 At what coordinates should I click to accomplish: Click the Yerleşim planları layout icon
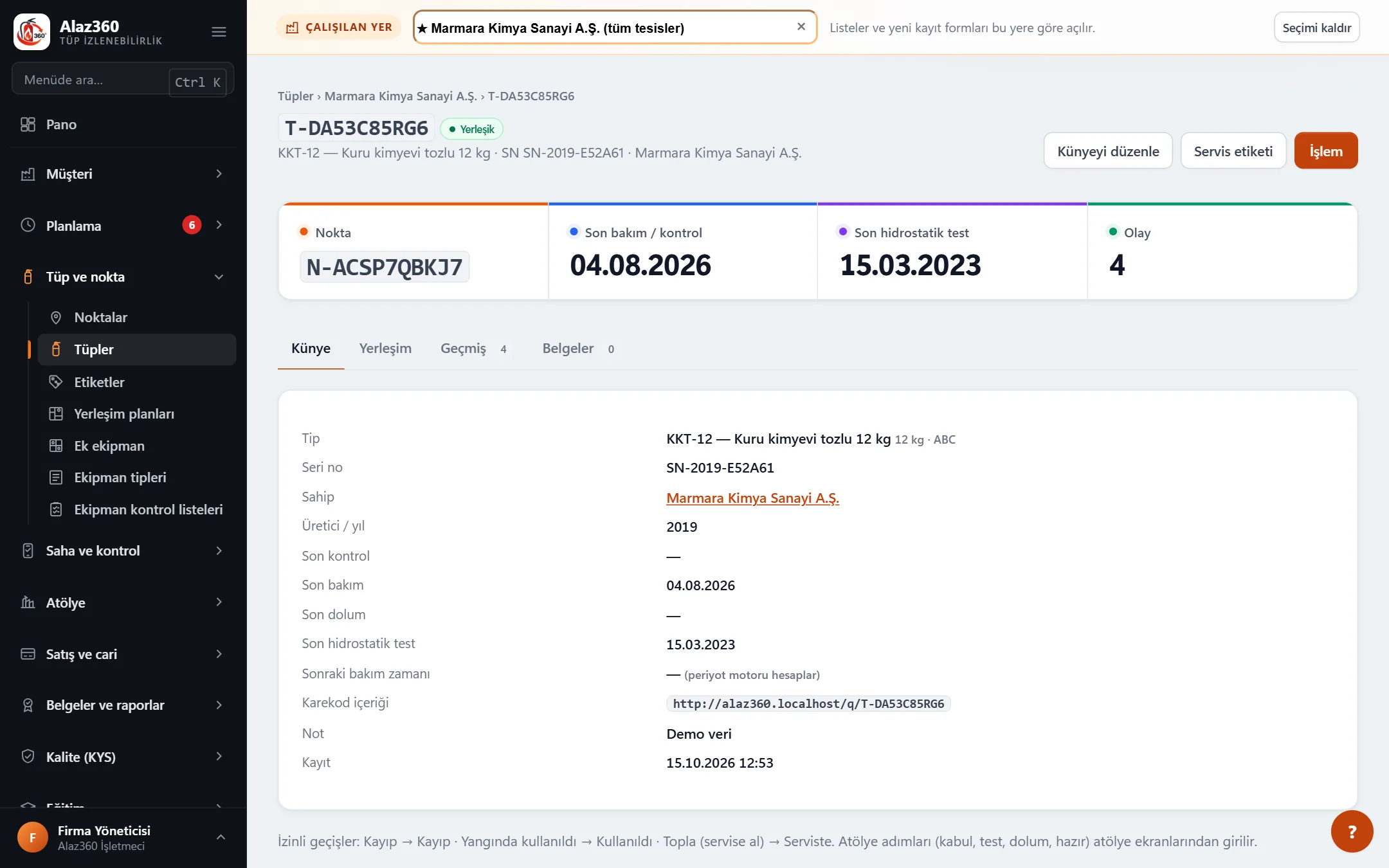[x=56, y=413]
